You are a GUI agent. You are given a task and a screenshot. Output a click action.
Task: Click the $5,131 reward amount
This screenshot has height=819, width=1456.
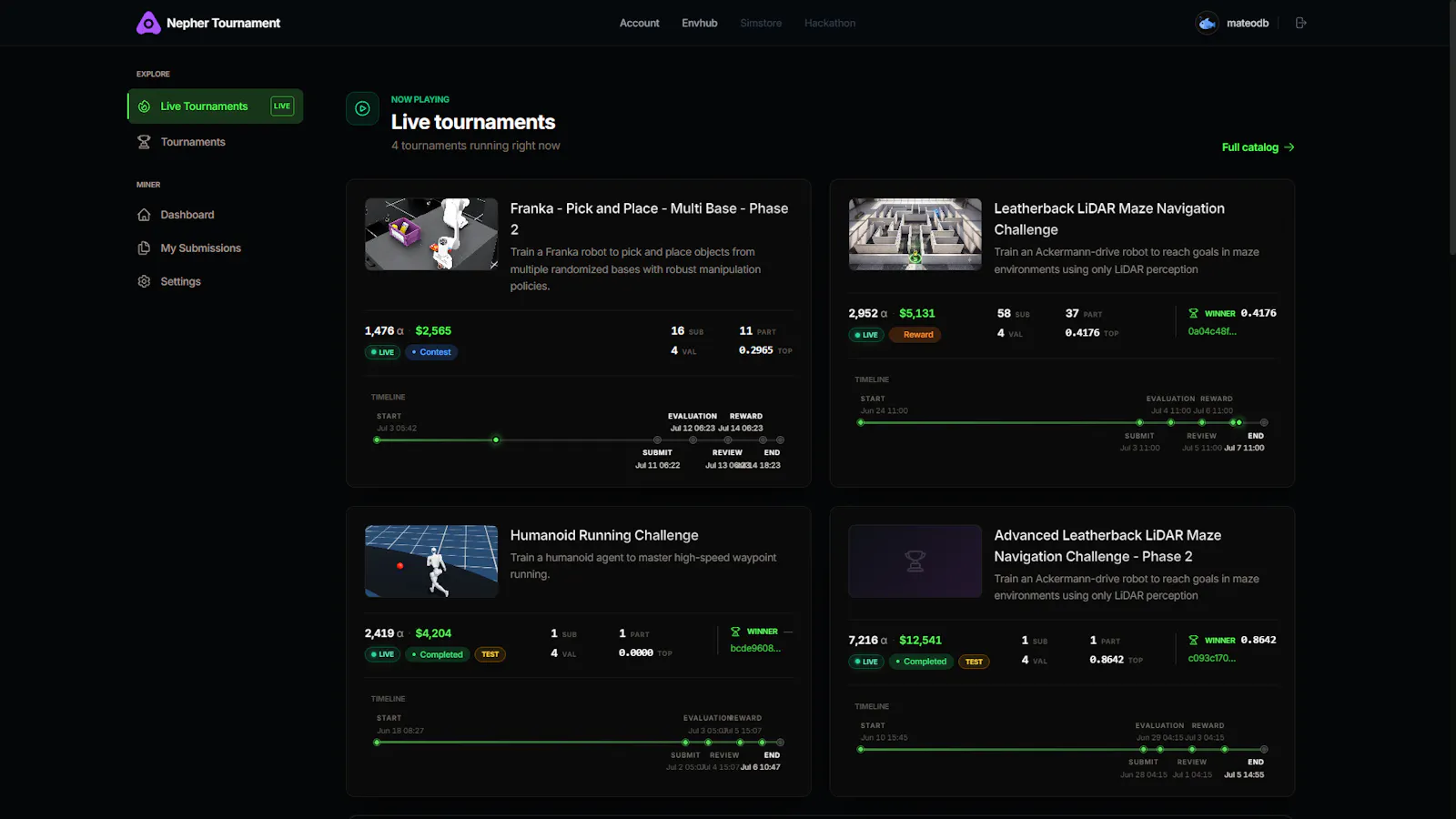917,313
